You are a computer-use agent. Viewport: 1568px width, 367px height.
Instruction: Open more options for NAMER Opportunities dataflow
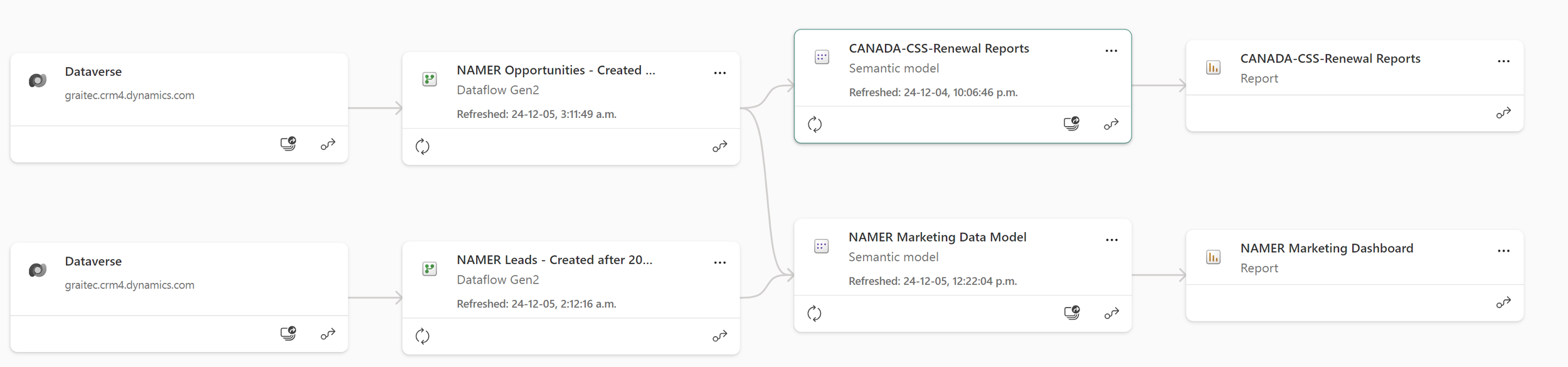coord(719,73)
